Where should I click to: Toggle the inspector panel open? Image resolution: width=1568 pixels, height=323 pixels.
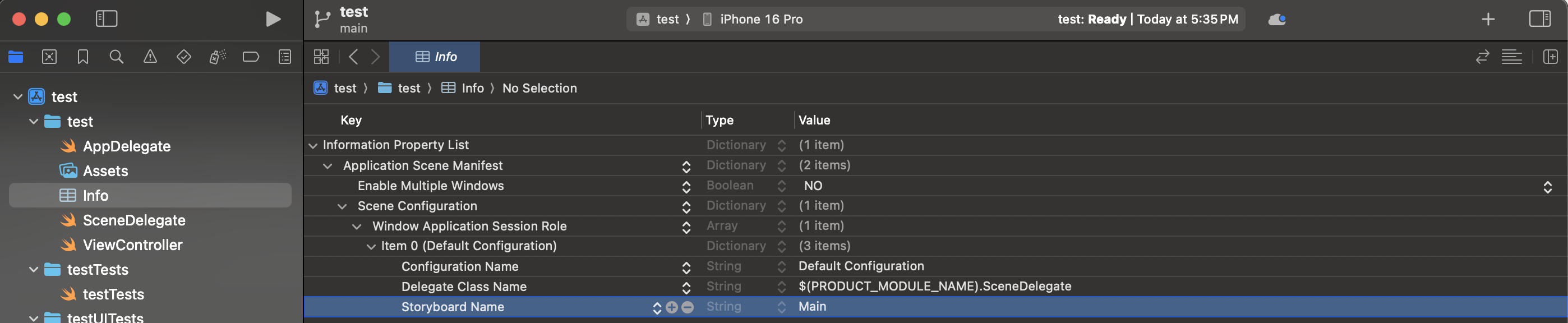1540,19
